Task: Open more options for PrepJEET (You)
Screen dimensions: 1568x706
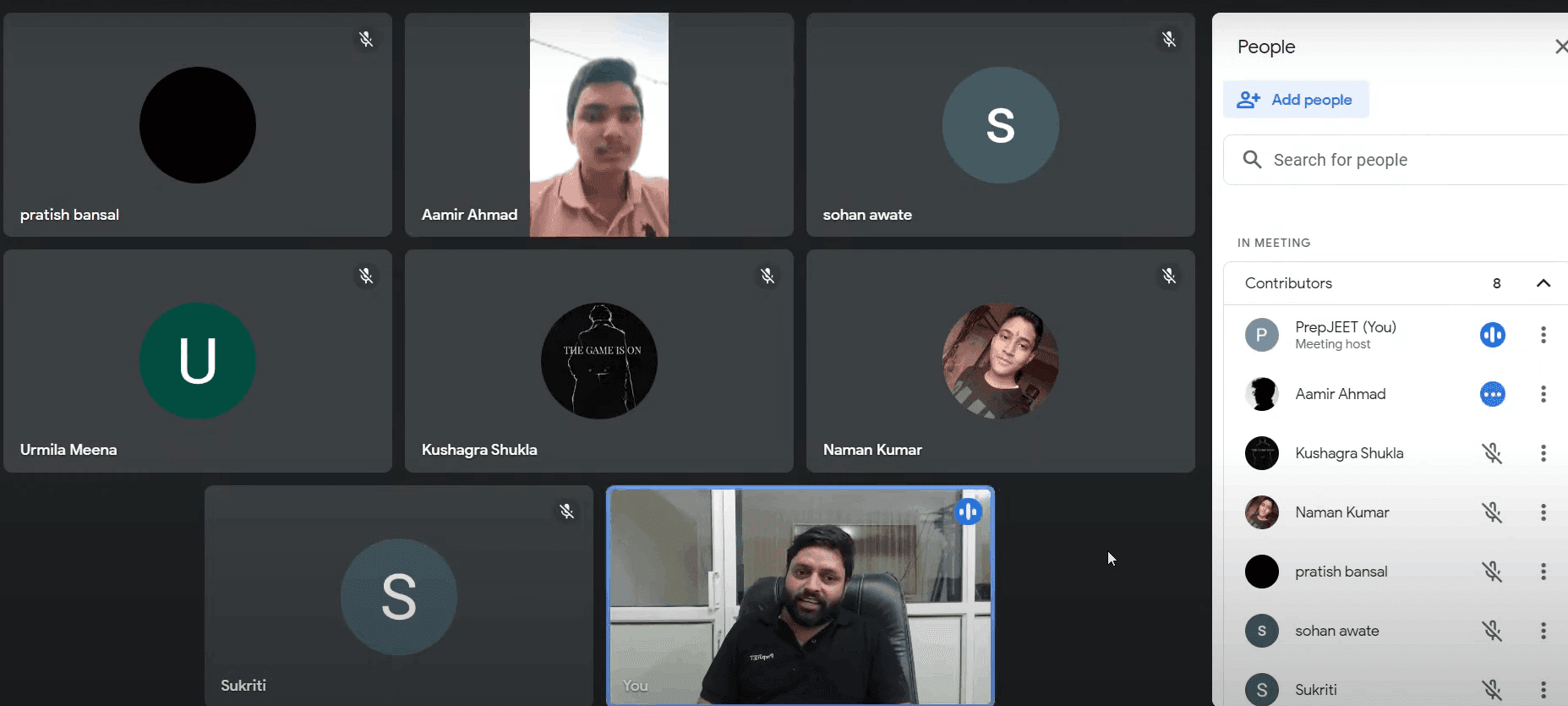Action: click(1543, 335)
